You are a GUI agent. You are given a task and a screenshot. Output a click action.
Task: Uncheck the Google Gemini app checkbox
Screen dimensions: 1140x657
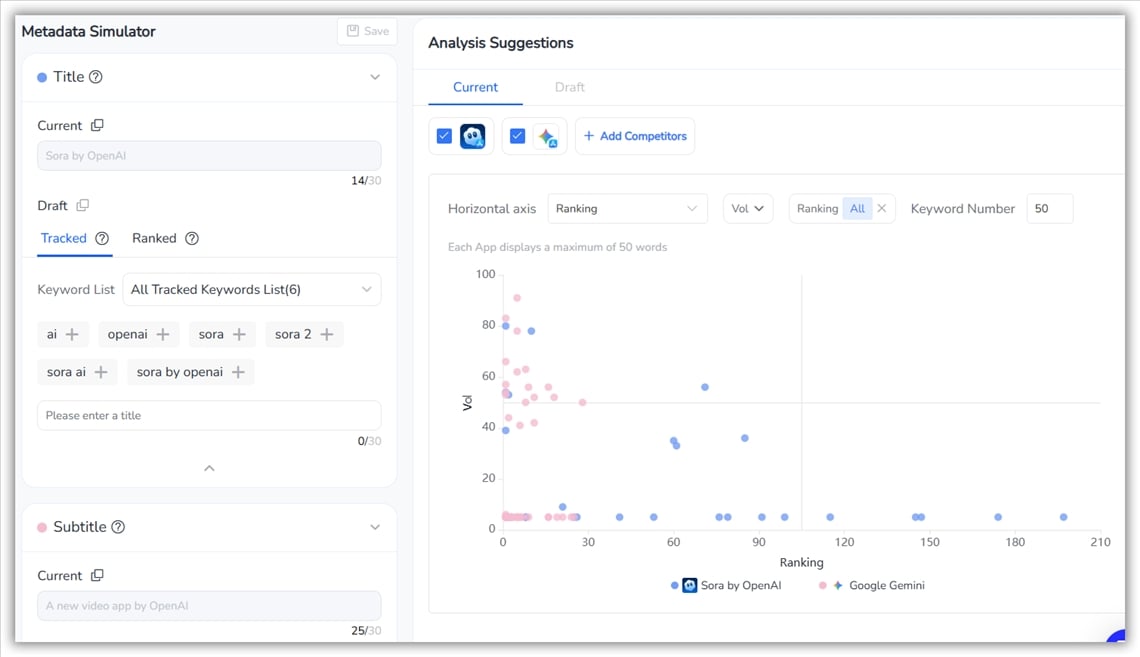point(517,136)
